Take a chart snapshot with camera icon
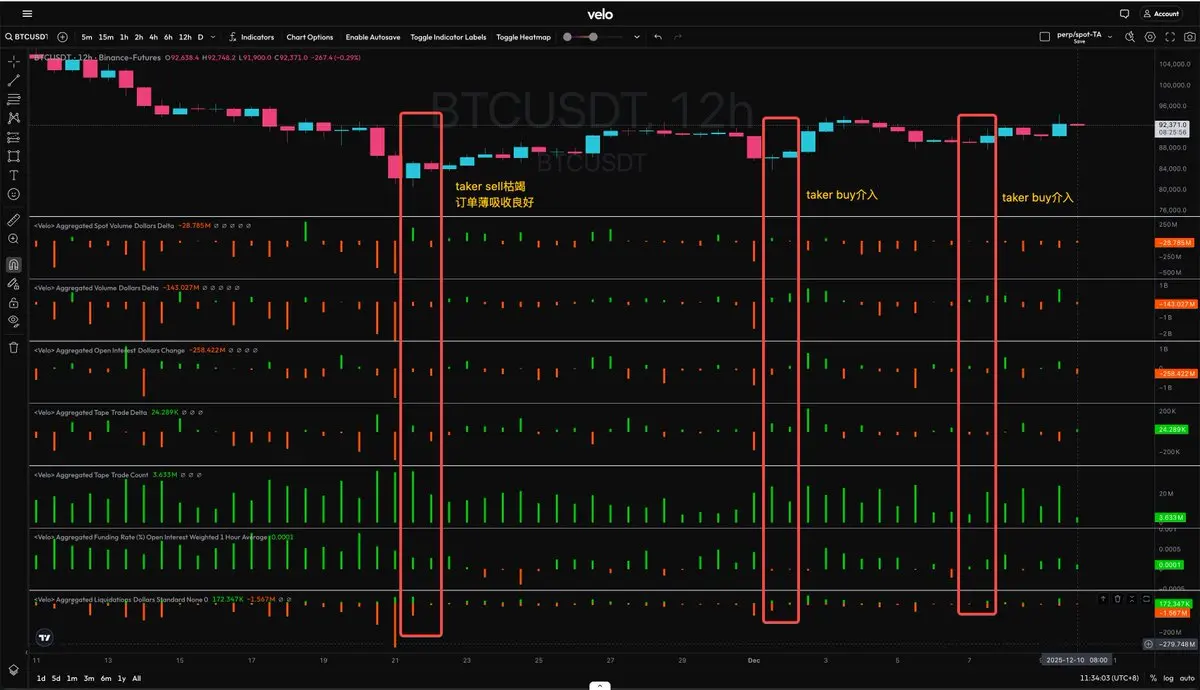This screenshot has height=690, width=1200. pos(1188,37)
